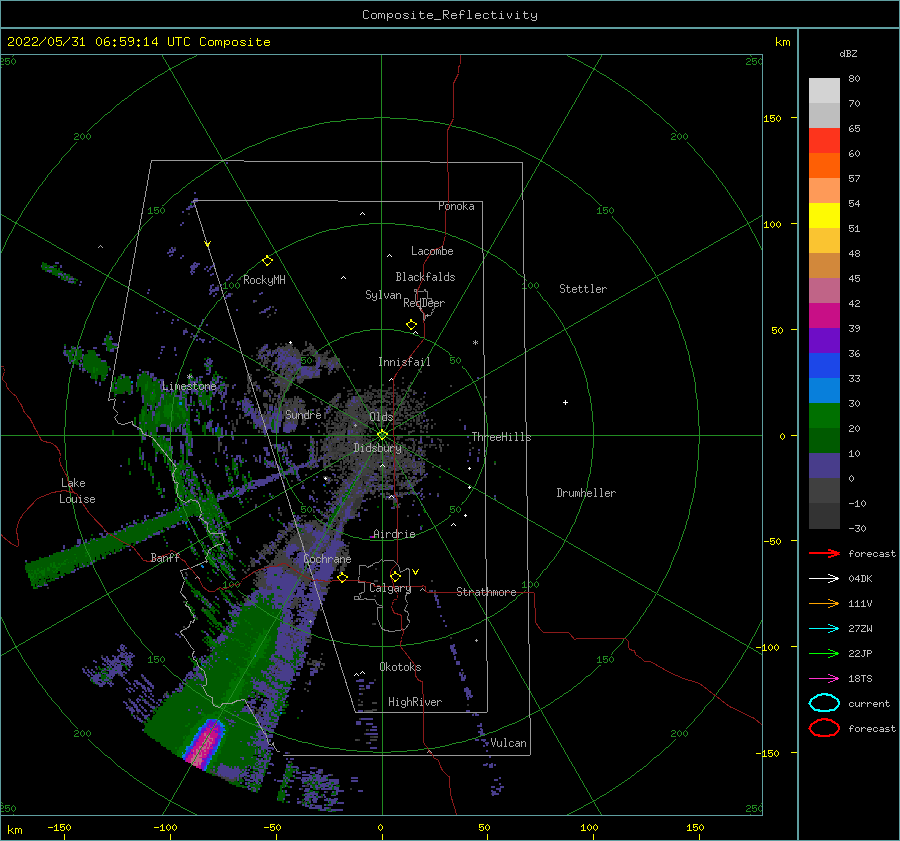Select the slate purple 10 dBZ swatch
This screenshot has width=900, height=841.
coord(824,465)
